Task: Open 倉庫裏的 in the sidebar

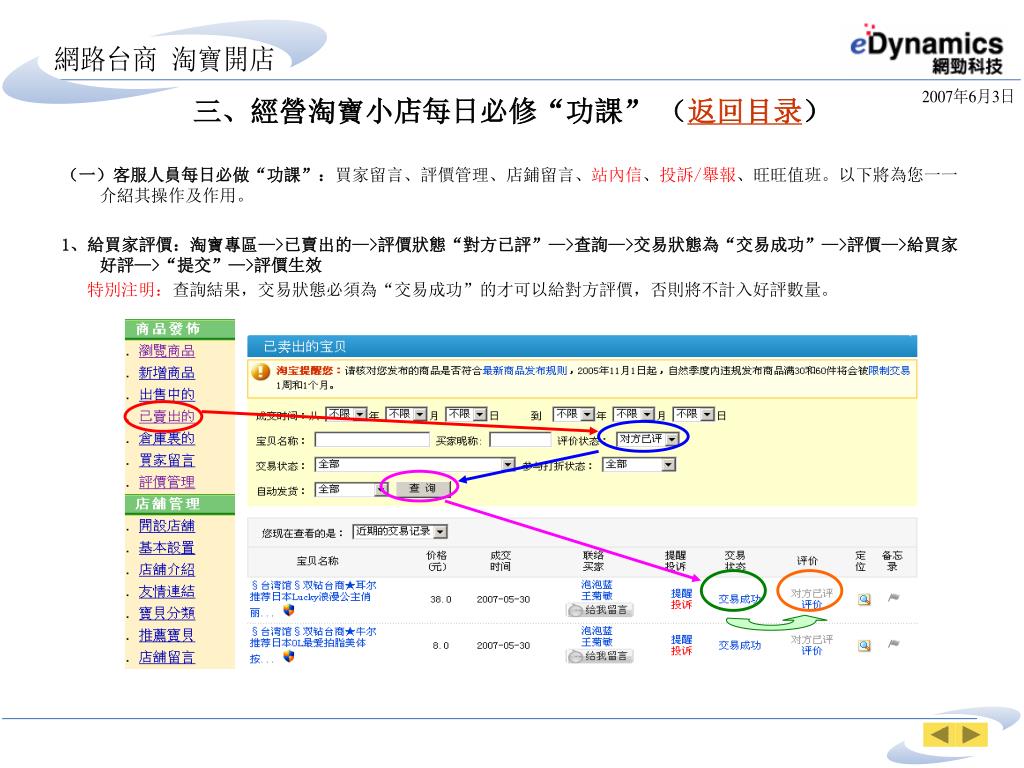Action: pyautogui.click(x=167, y=438)
